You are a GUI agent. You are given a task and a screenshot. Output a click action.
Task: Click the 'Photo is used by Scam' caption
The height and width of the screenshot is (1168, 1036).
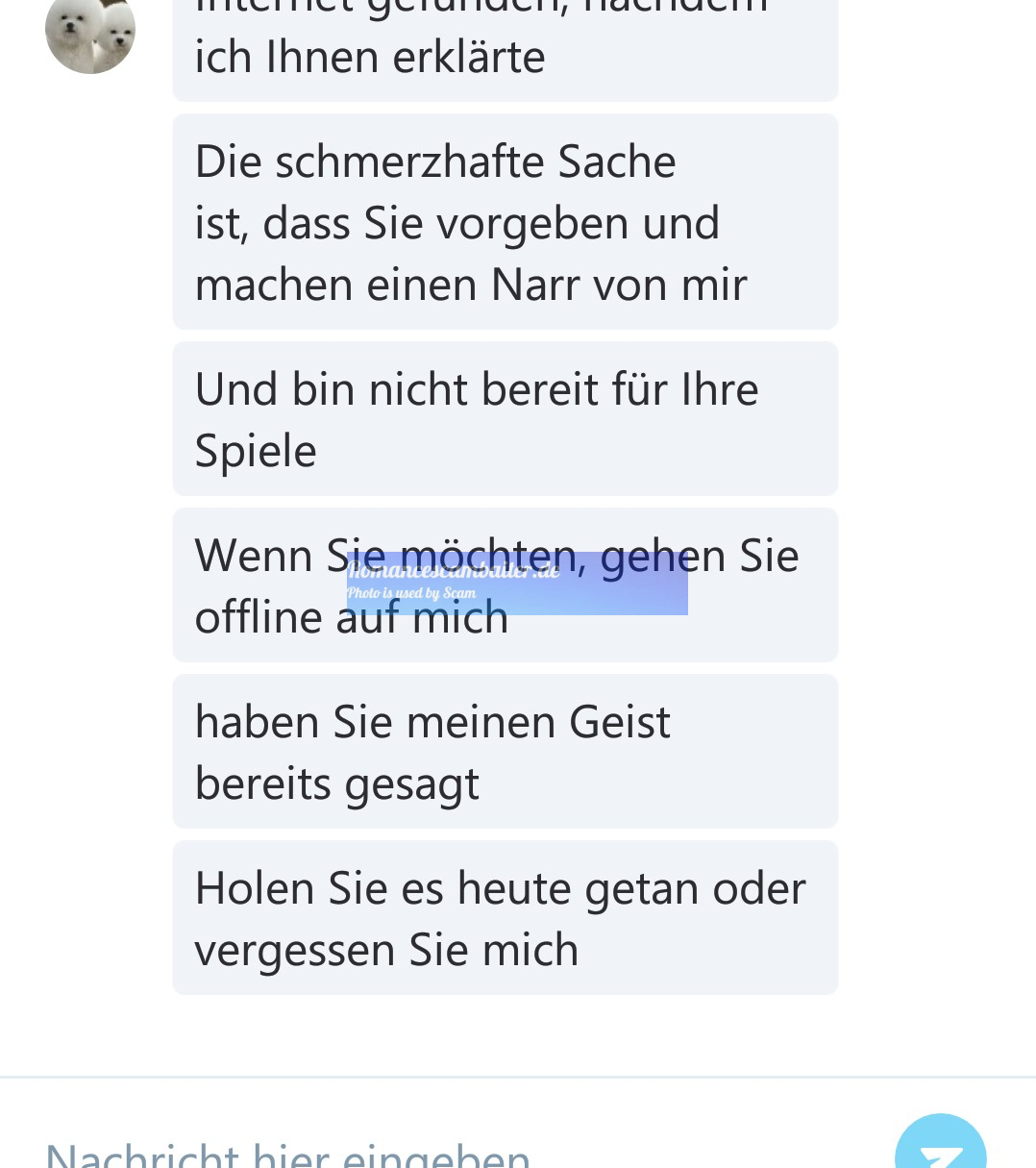tap(411, 593)
